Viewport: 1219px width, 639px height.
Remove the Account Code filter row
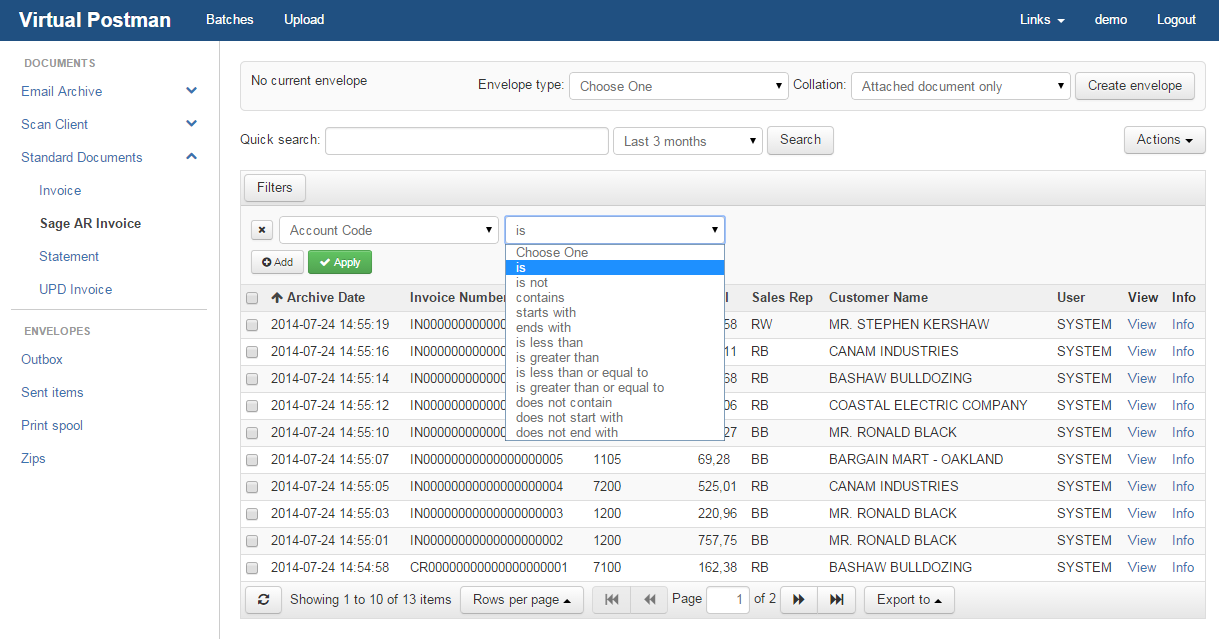pos(262,230)
